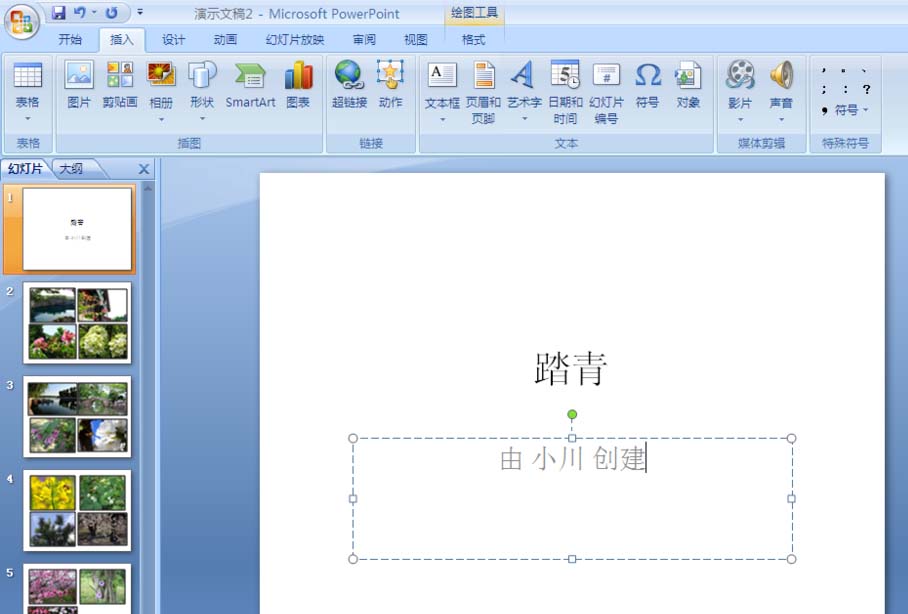Close the slides and outline pane
Image resolution: width=908 pixels, height=614 pixels.
pos(144,169)
